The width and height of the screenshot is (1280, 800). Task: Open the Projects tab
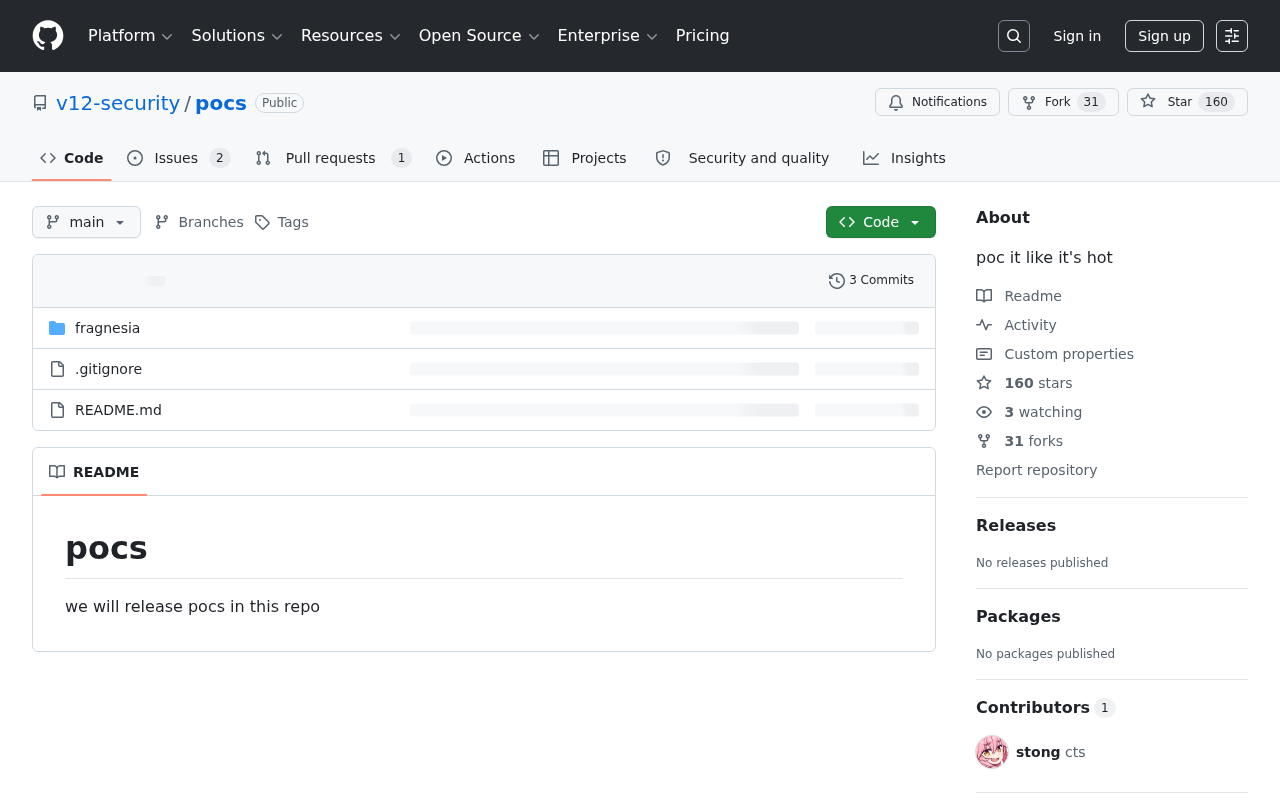(585, 158)
